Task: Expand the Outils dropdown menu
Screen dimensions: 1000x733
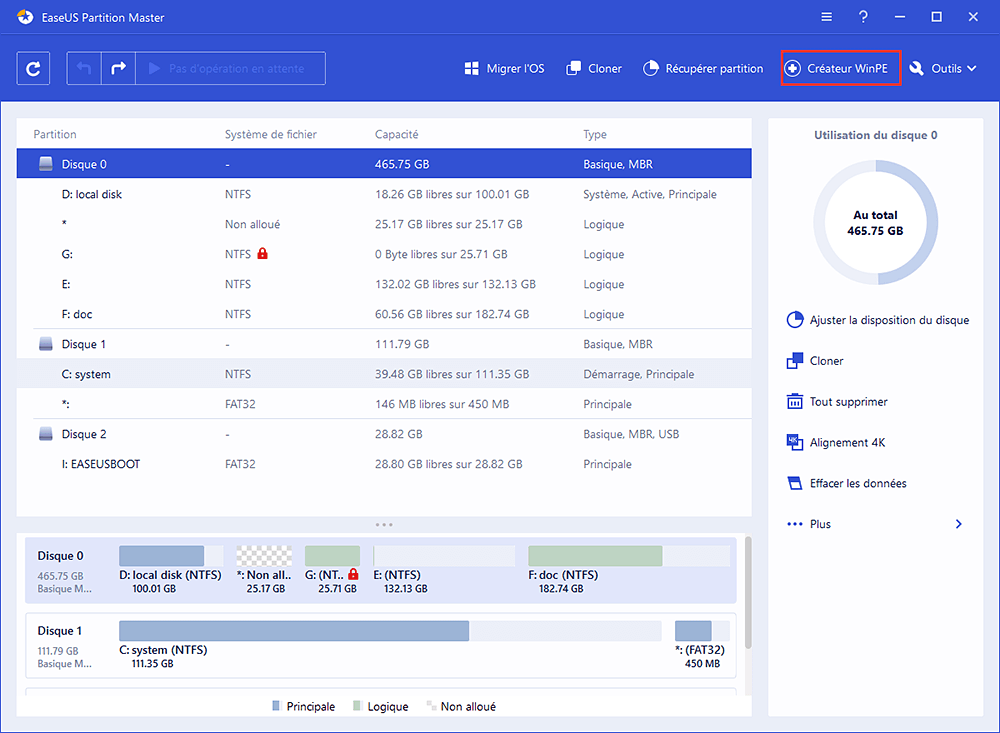Action: [x=943, y=68]
